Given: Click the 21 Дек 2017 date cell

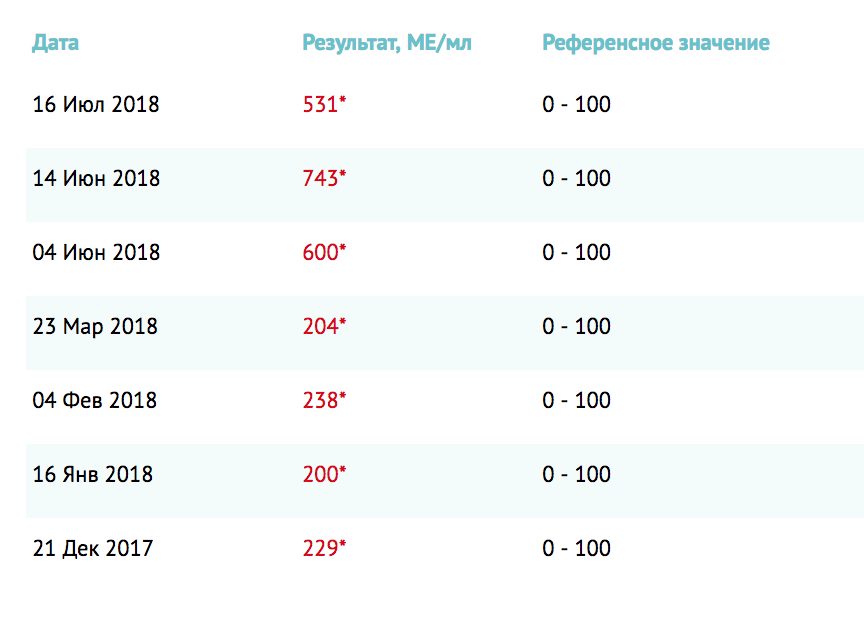Looking at the screenshot, I should click(93, 548).
